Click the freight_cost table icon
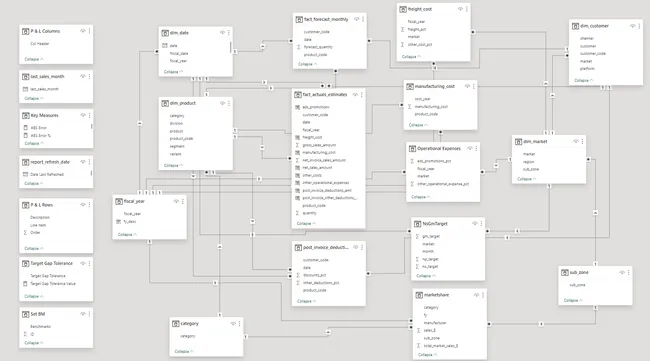This screenshot has width=650, height=361. [x=403, y=9]
